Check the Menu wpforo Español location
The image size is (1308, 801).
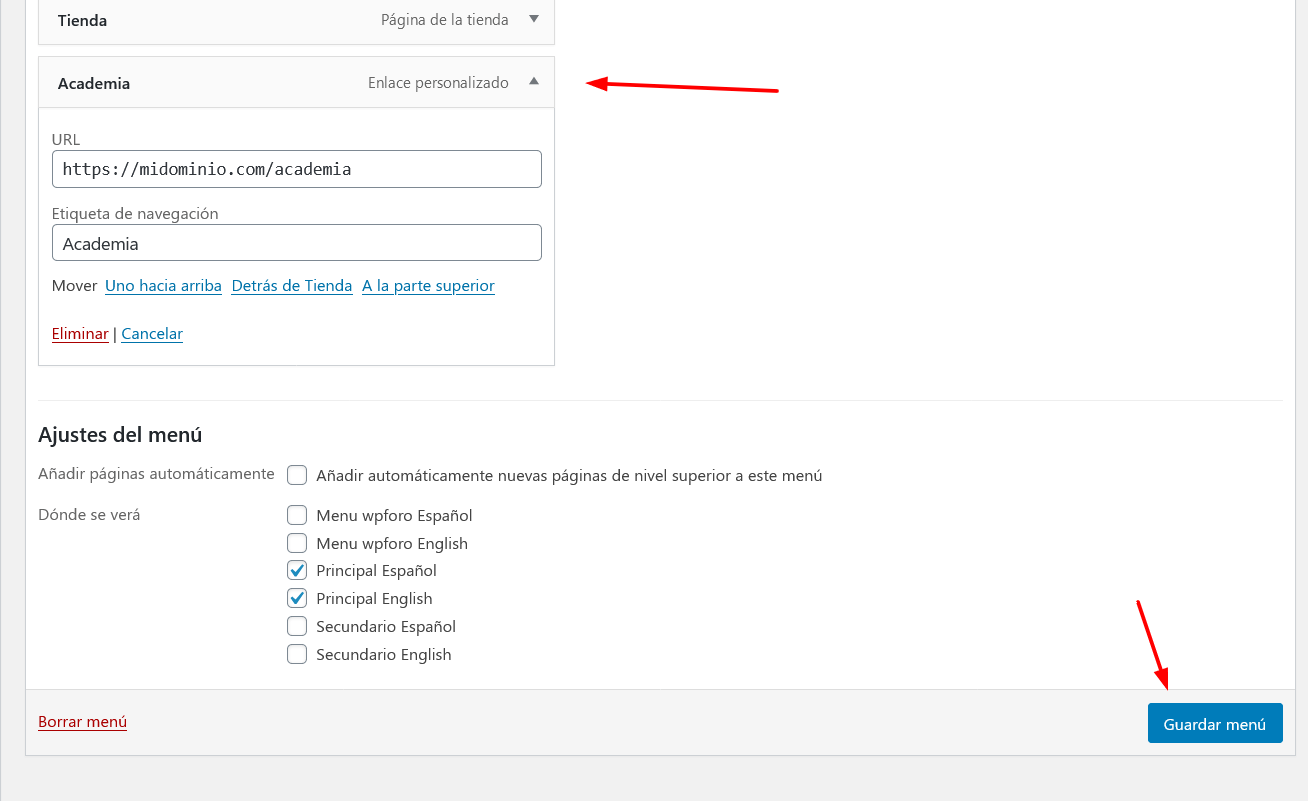[x=297, y=515]
